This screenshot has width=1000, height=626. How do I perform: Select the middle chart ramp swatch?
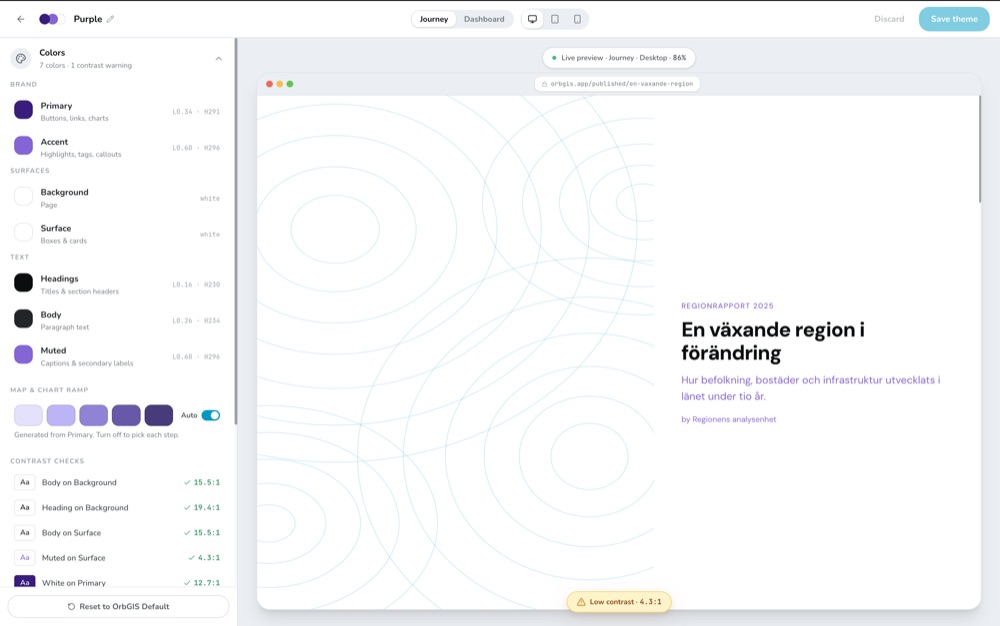pyautogui.click(x=94, y=415)
